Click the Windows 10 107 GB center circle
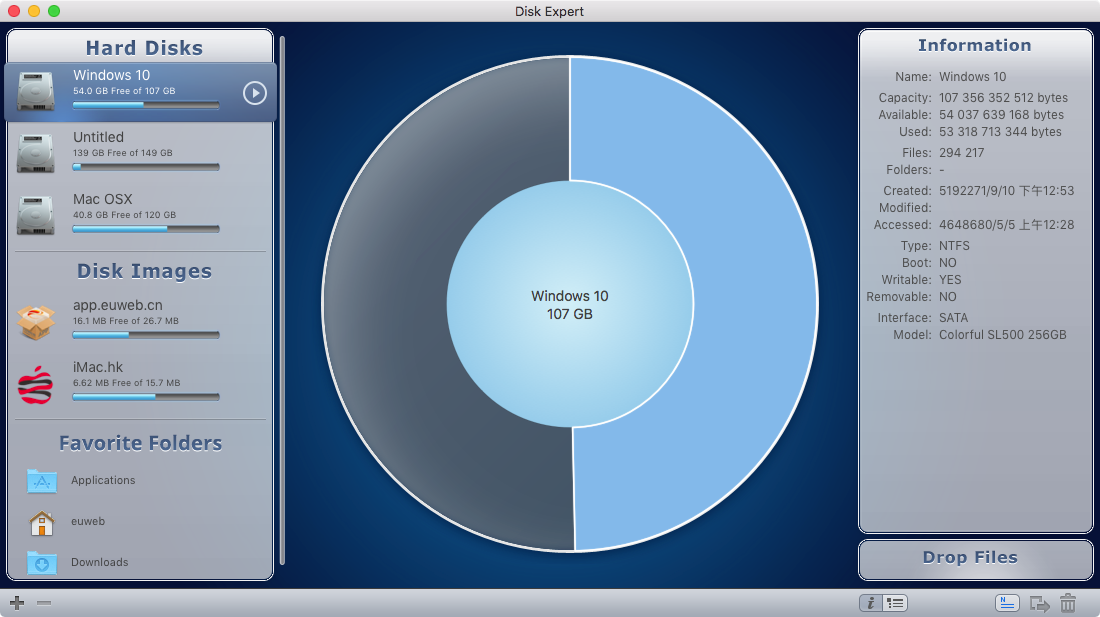This screenshot has width=1100, height=617. [x=570, y=304]
